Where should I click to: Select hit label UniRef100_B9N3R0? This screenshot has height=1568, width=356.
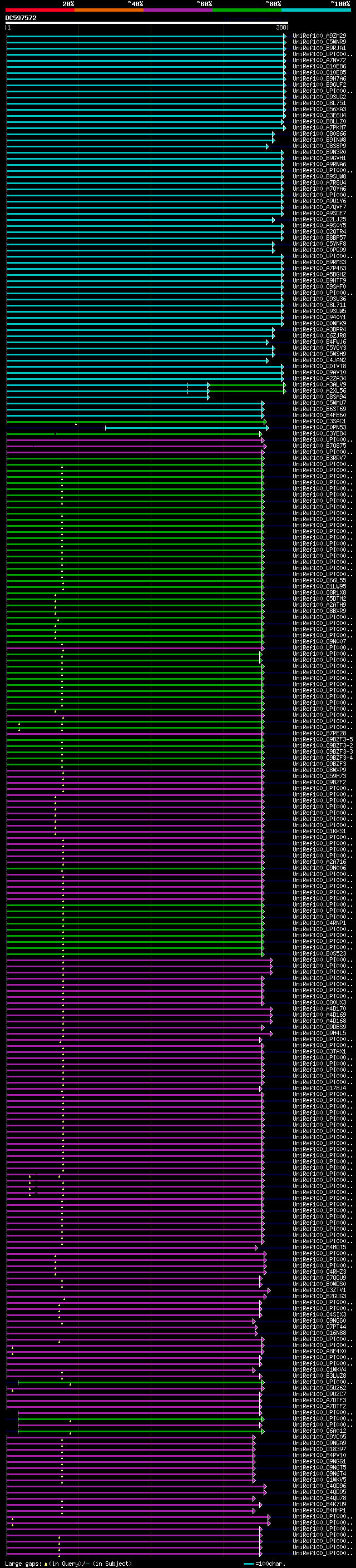point(319,152)
